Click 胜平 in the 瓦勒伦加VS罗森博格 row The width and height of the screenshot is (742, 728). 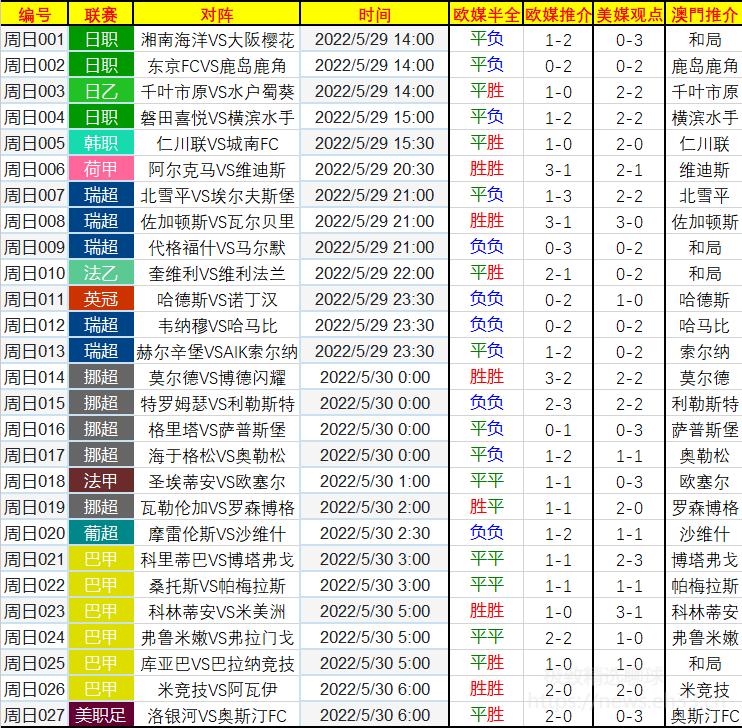click(x=486, y=507)
